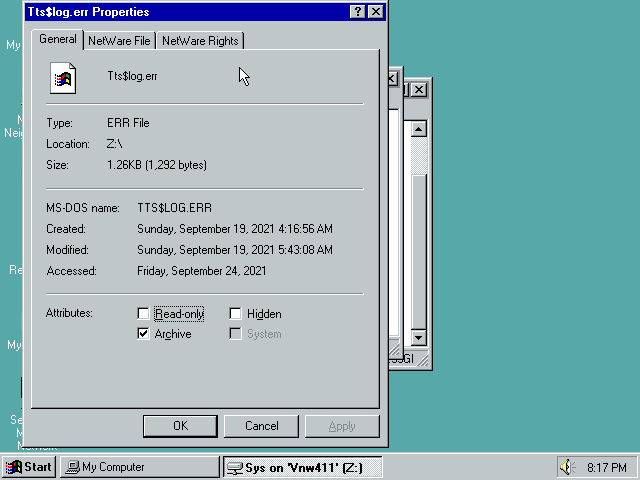The width and height of the screenshot is (640, 480).
Task: Close the rear background window
Action: (x=419, y=89)
